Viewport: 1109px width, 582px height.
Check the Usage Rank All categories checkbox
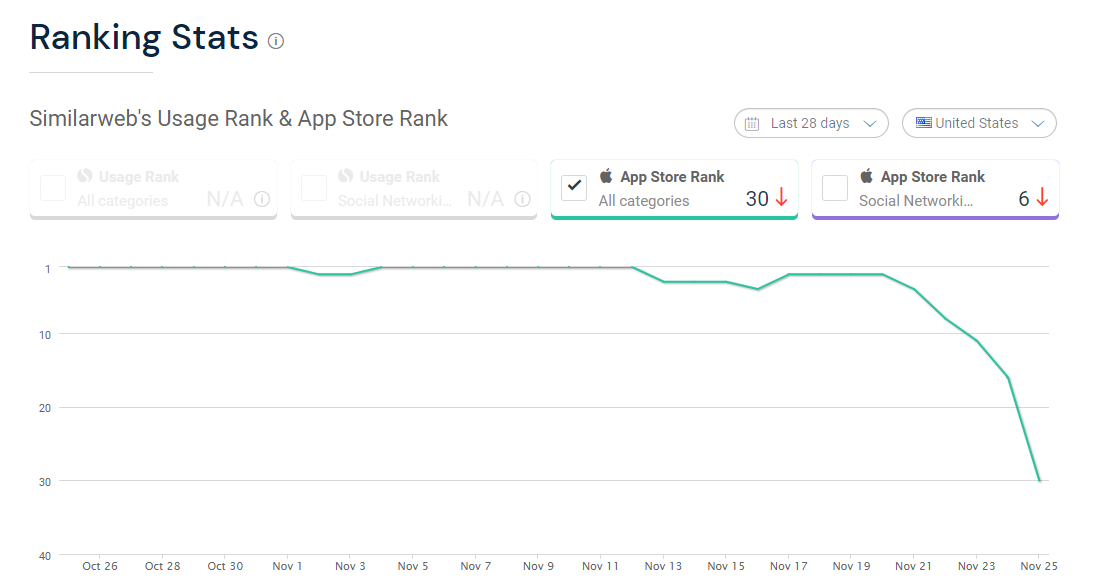coord(53,188)
